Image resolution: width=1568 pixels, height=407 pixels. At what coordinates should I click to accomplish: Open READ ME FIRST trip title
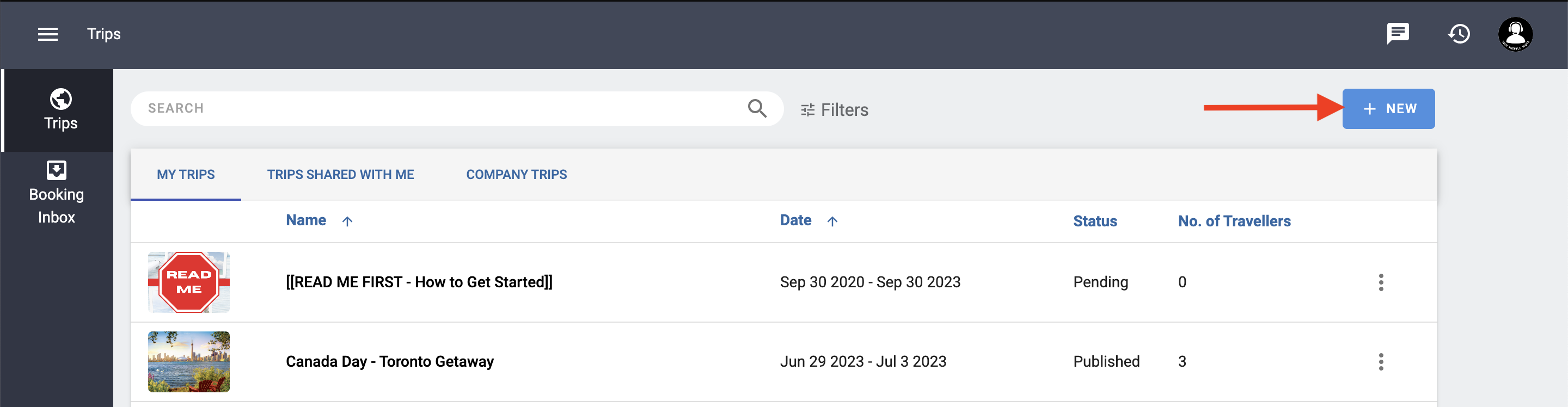click(x=419, y=282)
